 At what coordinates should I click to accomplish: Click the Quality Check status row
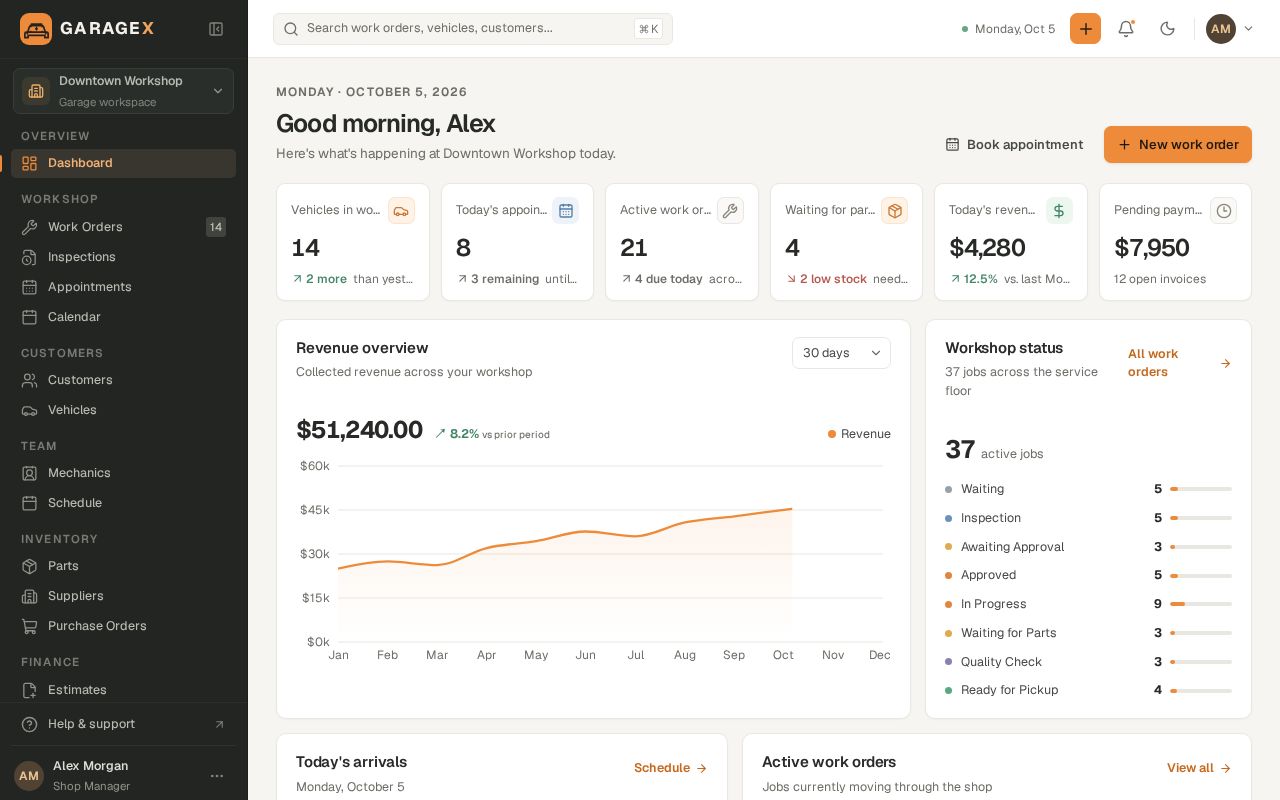[1088, 662]
